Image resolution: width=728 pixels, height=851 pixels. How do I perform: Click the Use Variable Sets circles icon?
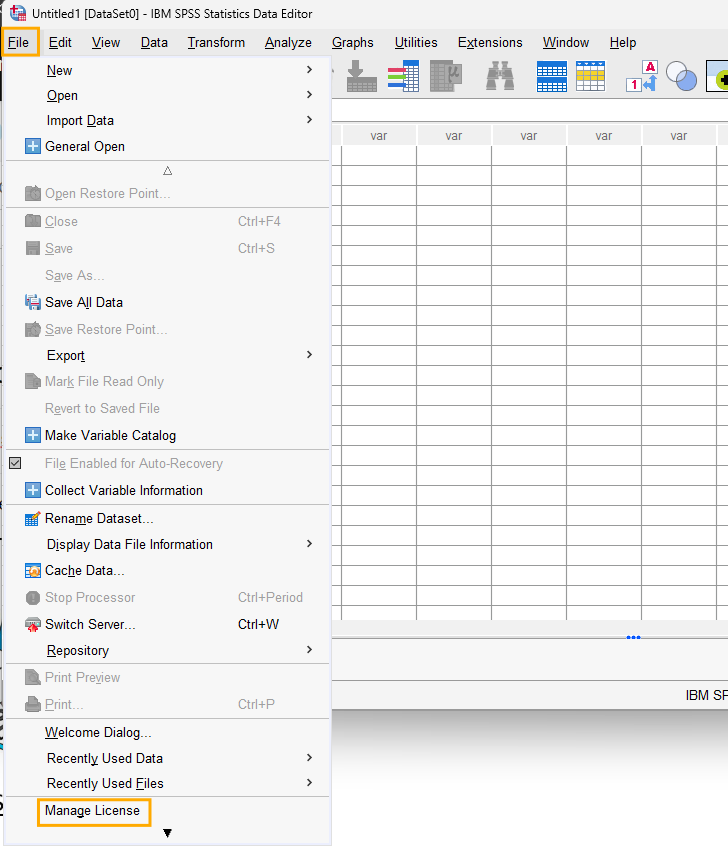681,76
